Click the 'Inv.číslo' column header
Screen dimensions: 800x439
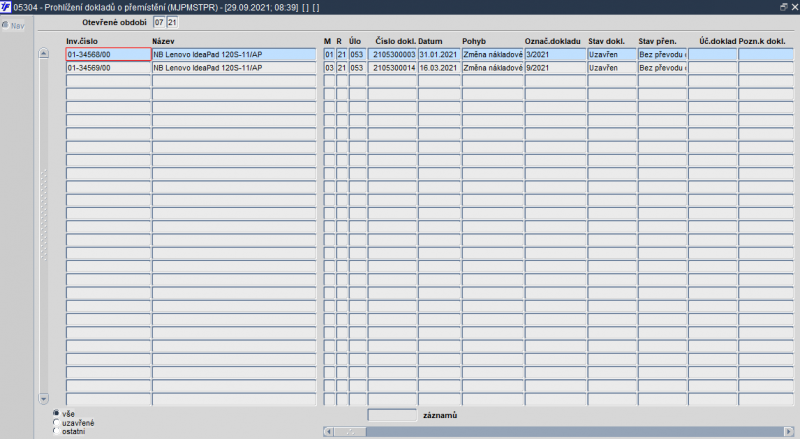[x=82, y=41]
